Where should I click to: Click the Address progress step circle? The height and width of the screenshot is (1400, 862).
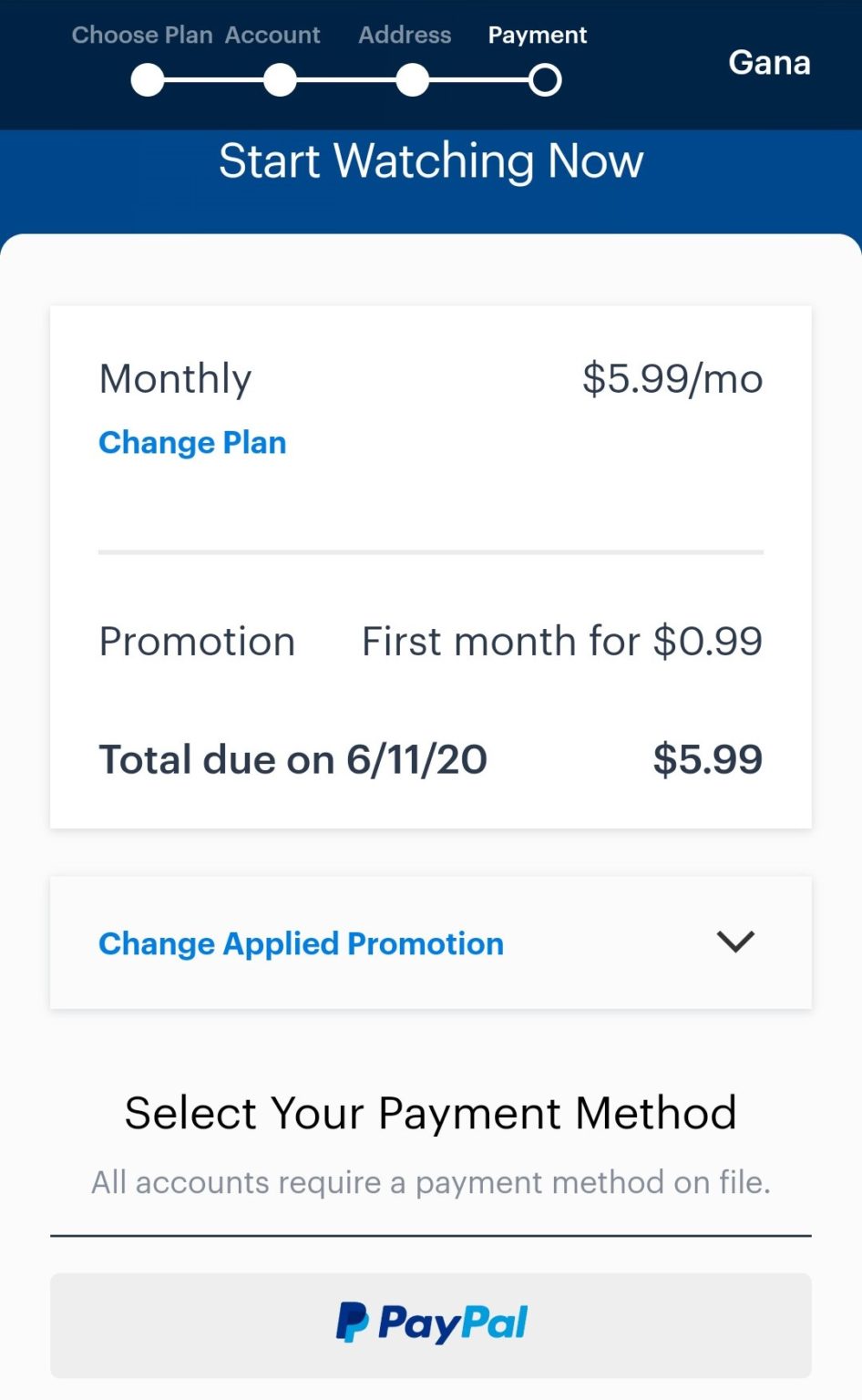(412, 79)
